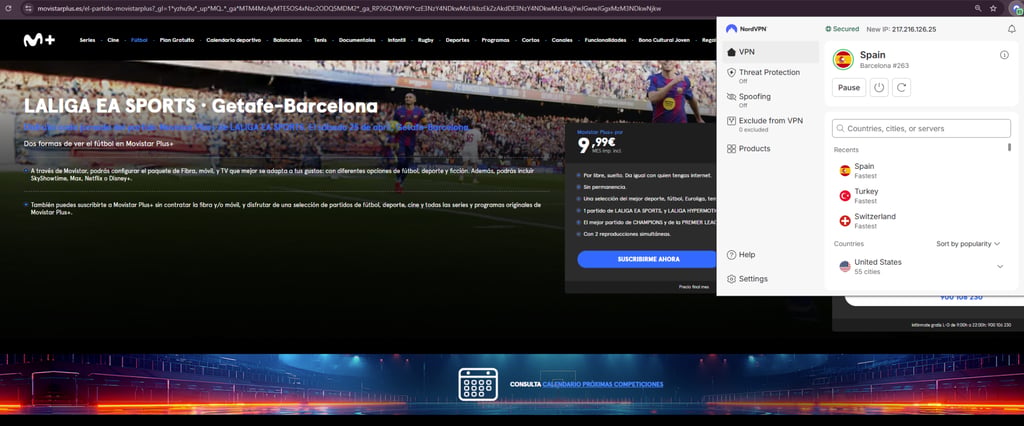This screenshot has height=426, width=1024.
Task: Click the browser zoom magnifier icon
Action: (x=978, y=8)
